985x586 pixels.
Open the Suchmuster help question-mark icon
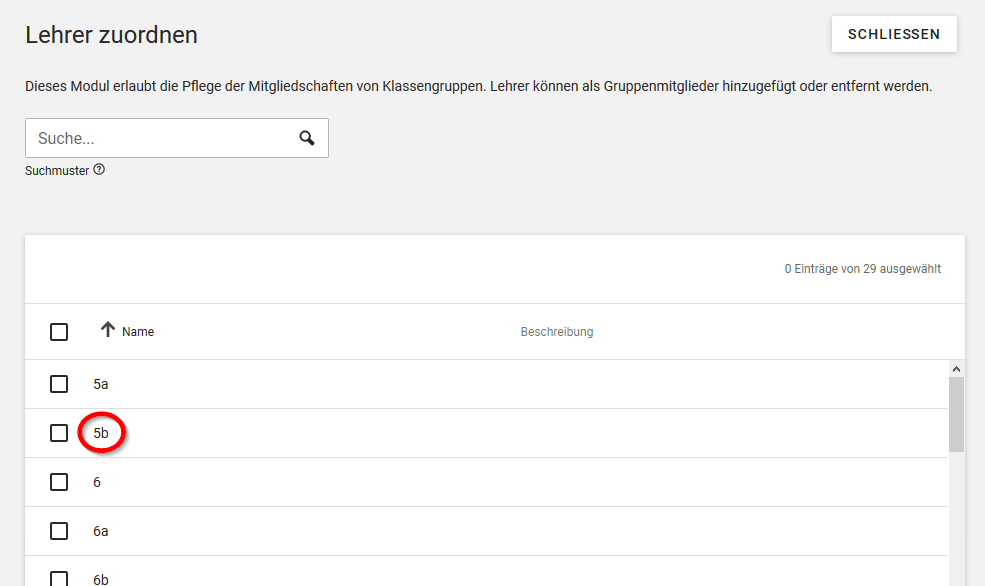(99, 170)
